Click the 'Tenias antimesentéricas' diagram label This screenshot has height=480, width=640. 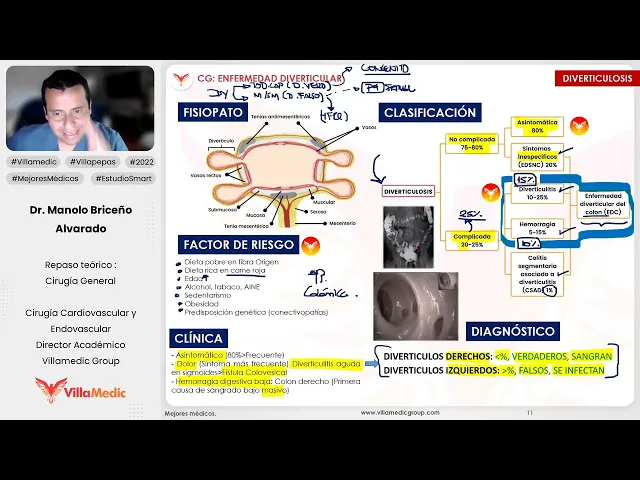(x=280, y=117)
